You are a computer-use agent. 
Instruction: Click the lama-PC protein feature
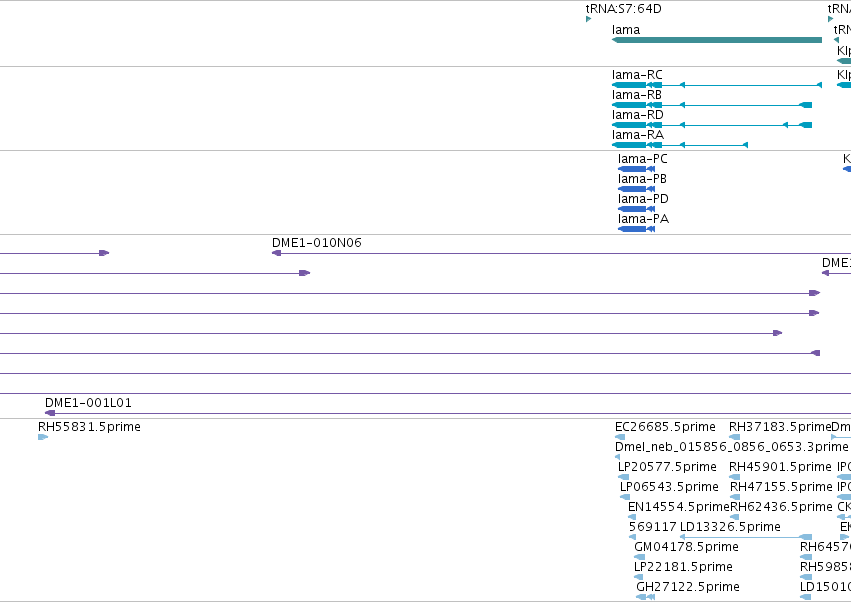[x=636, y=169]
